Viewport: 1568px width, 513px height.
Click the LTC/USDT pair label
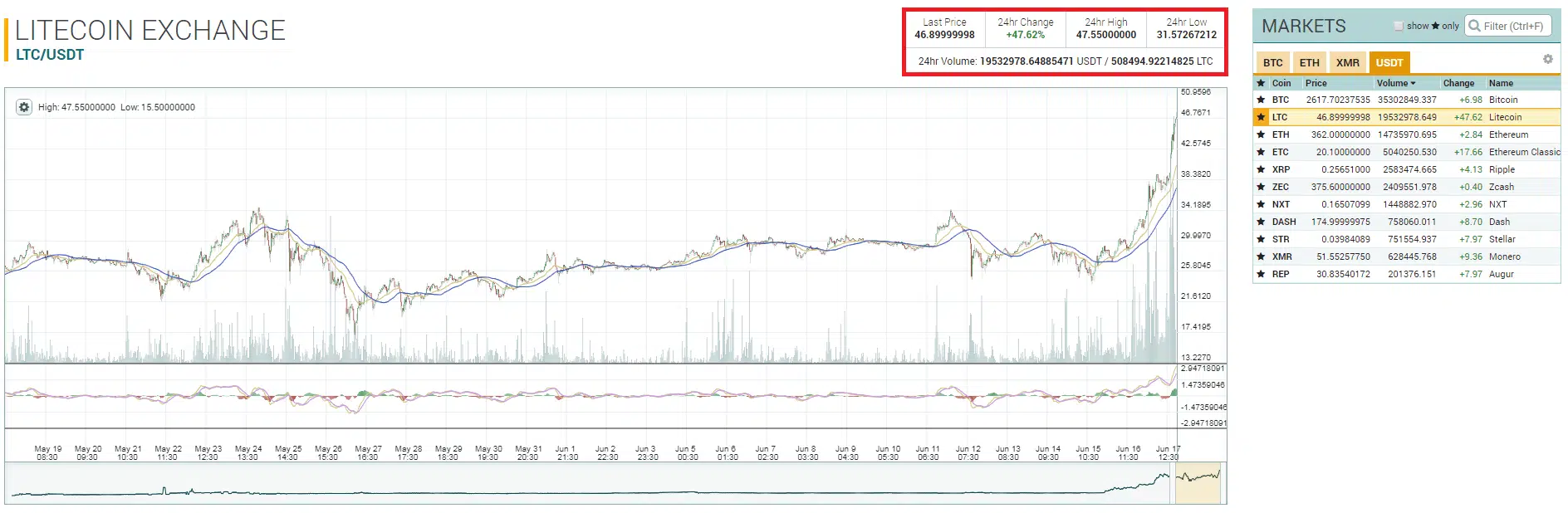[x=50, y=55]
